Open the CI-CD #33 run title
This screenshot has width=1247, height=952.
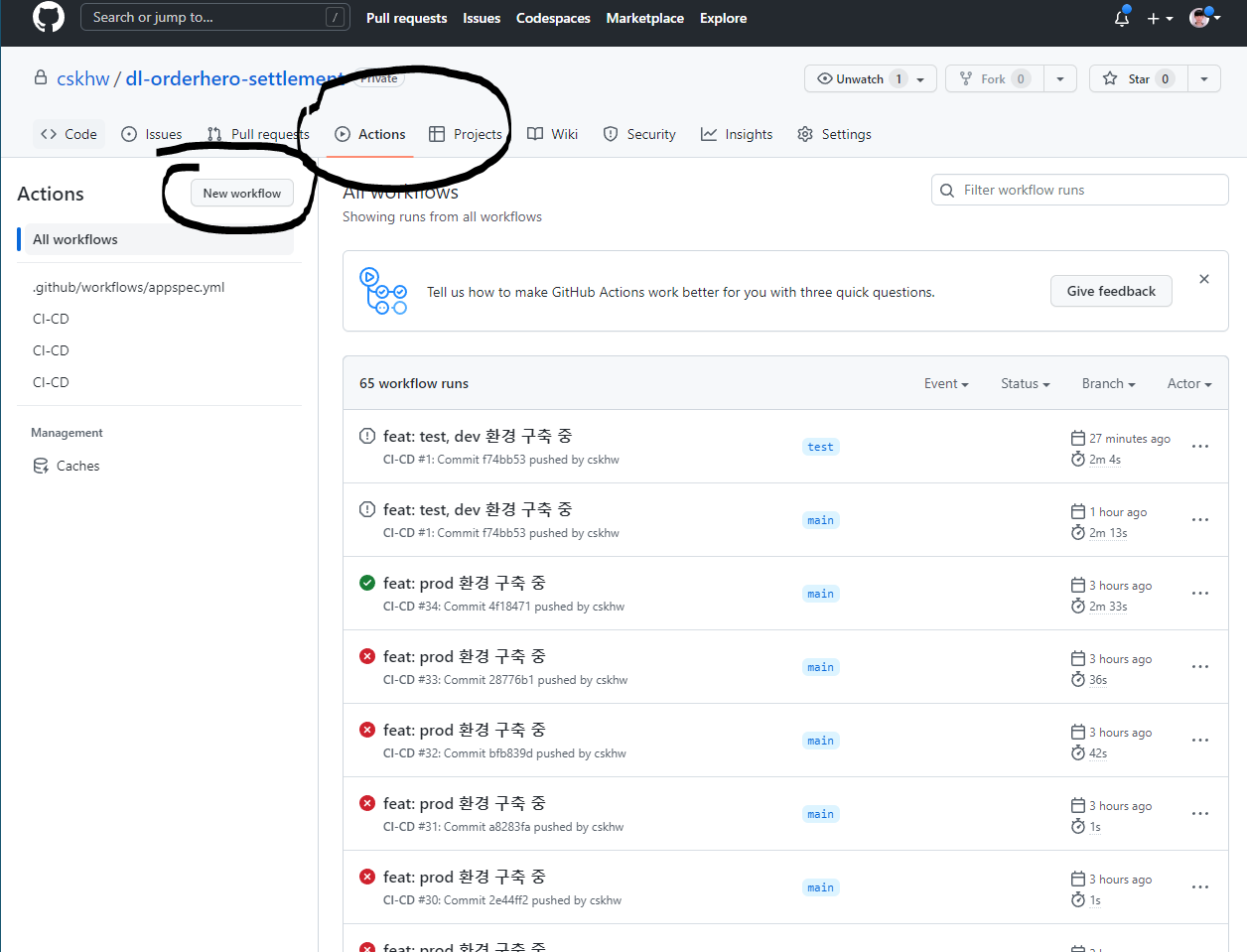tap(465, 656)
